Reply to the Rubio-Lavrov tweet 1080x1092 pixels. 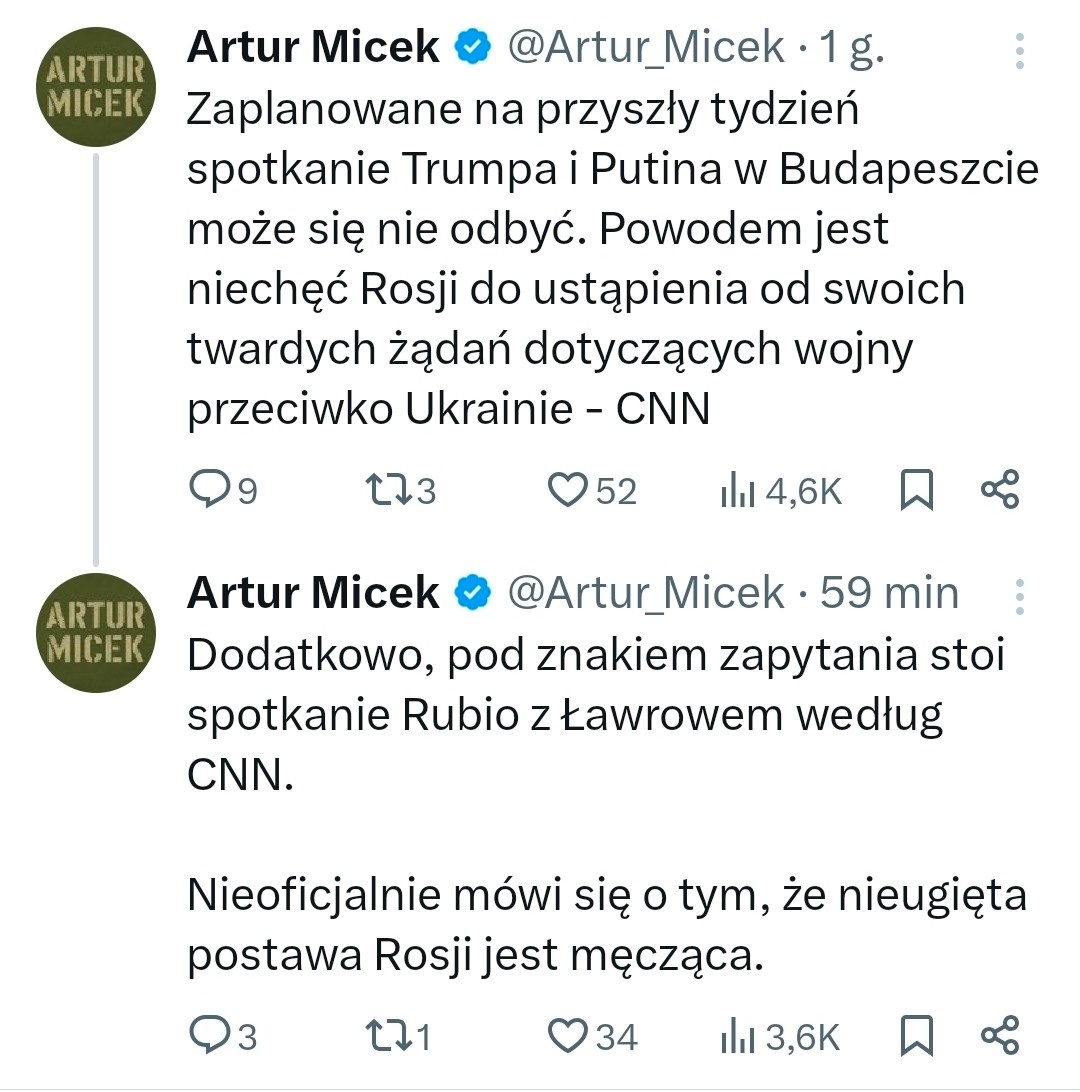click(210, 1036)
